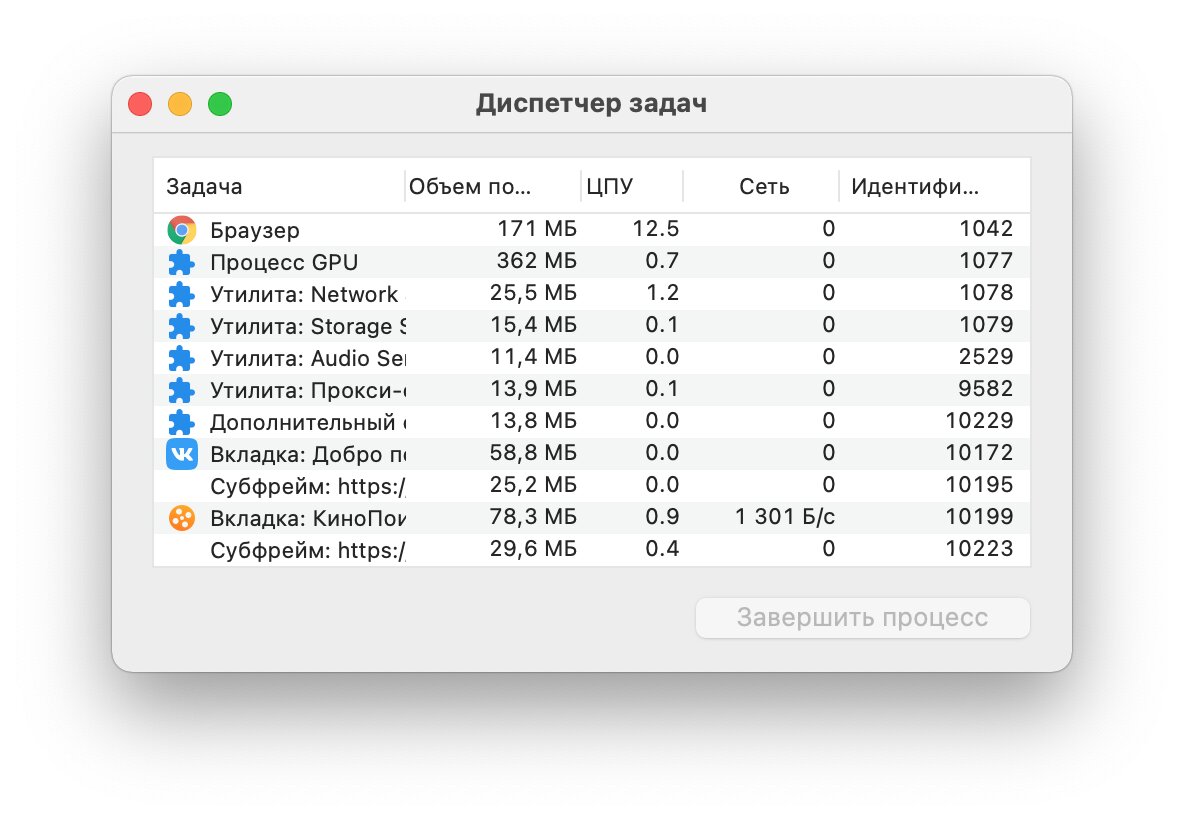Click the VK icon of Вкладка: Добро
This screenshot has width=1184, height=820.
click(x=181, y=454)
